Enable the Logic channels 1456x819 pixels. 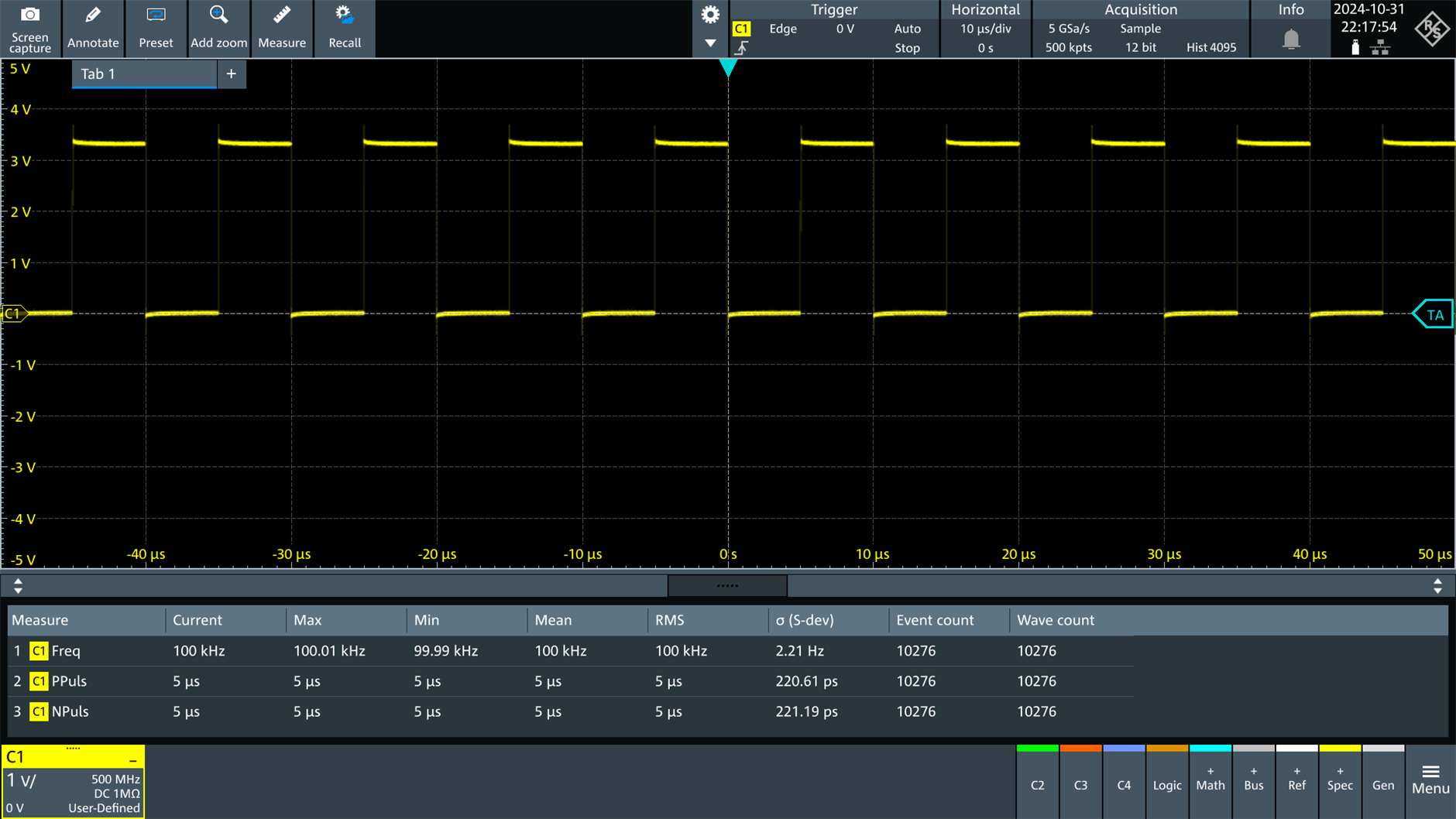click(x=1167, y=782)
